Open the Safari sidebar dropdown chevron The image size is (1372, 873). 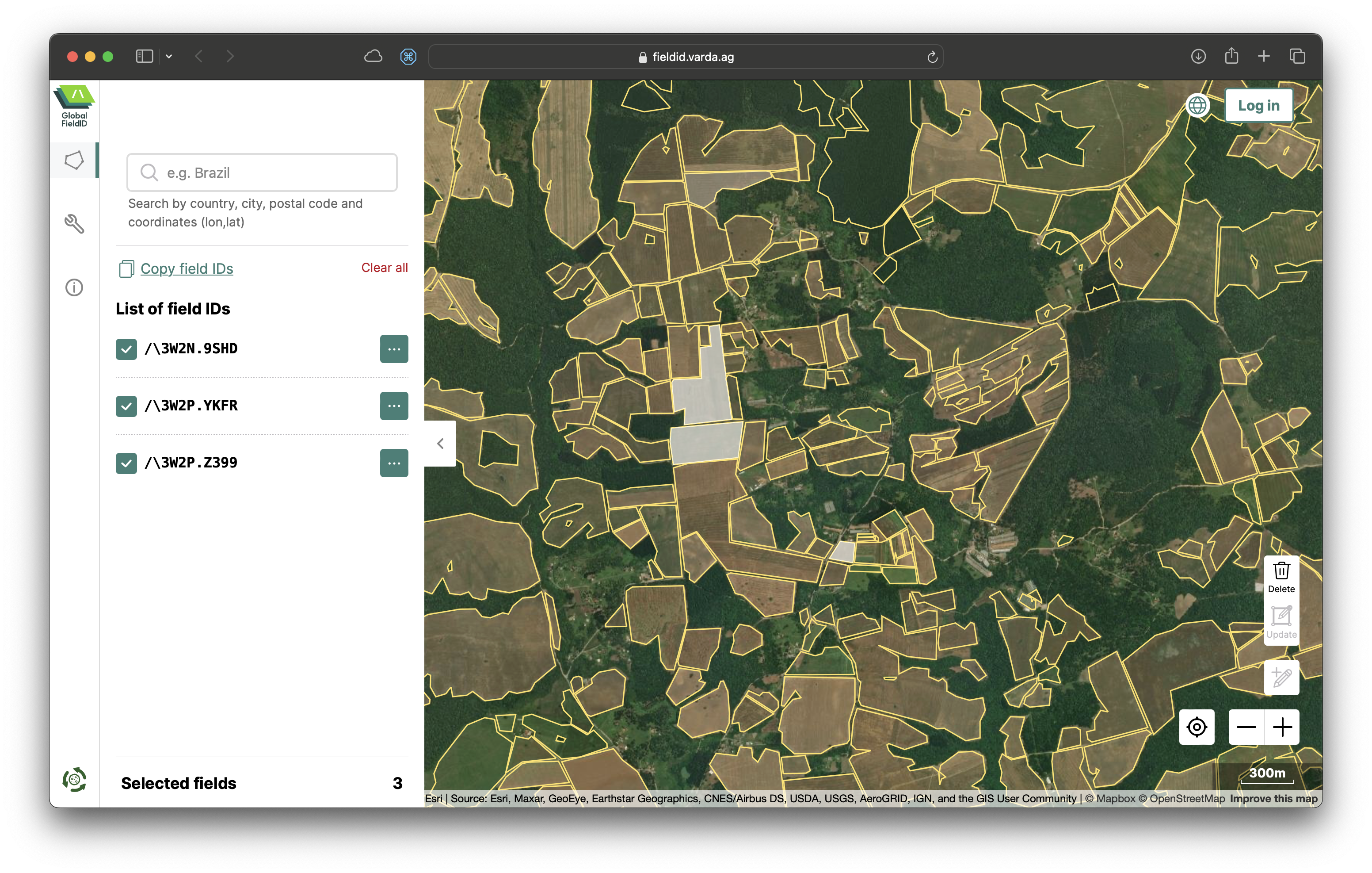[x=169, y=57]
